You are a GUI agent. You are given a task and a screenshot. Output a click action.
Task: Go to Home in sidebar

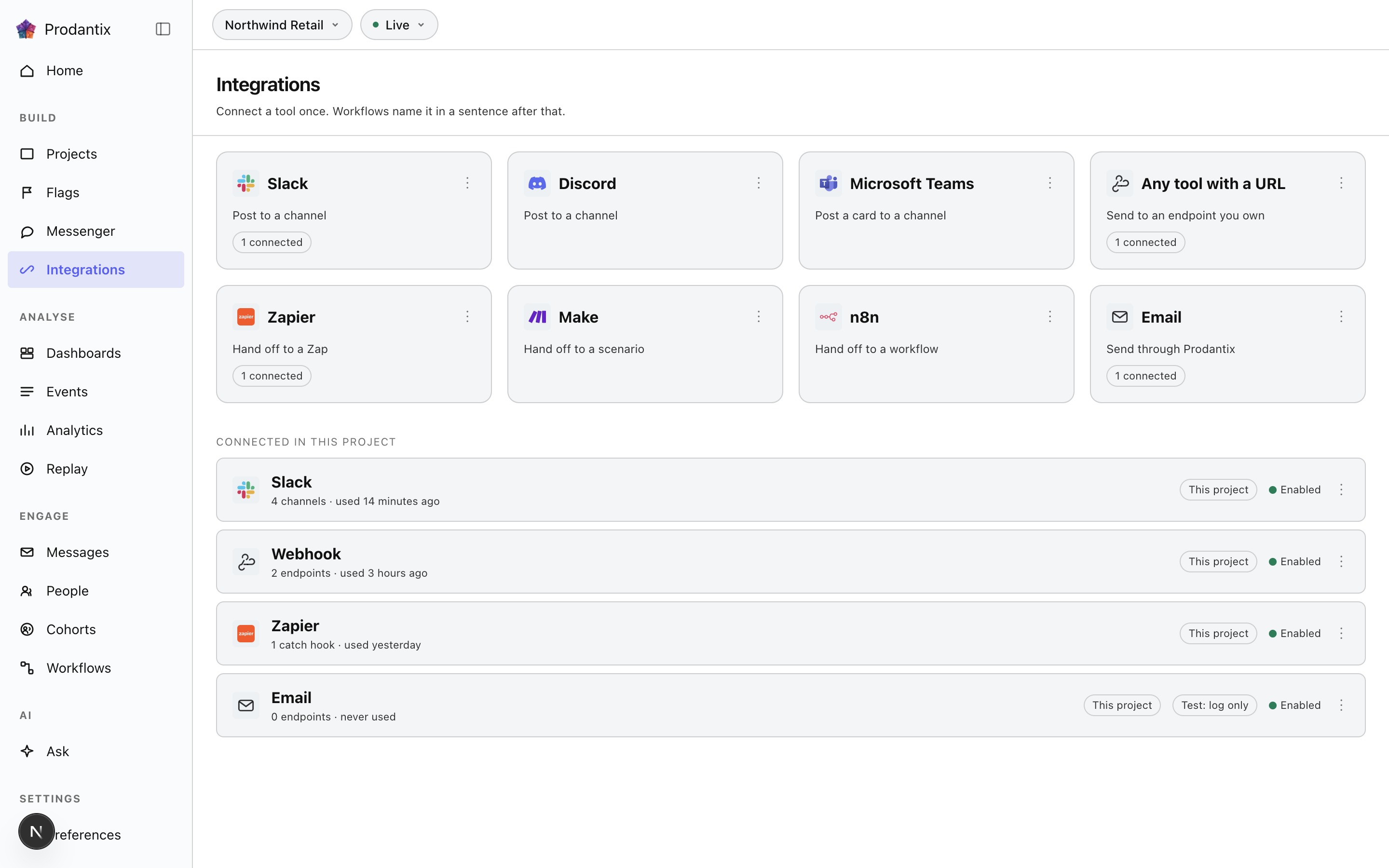coord(96,70)
